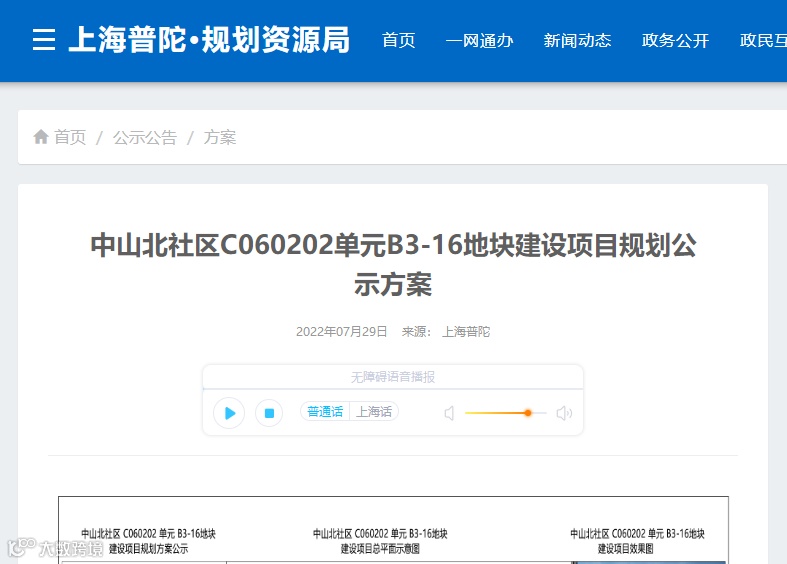
Task: Play the voice broadcast
Action: pos(229,413)
